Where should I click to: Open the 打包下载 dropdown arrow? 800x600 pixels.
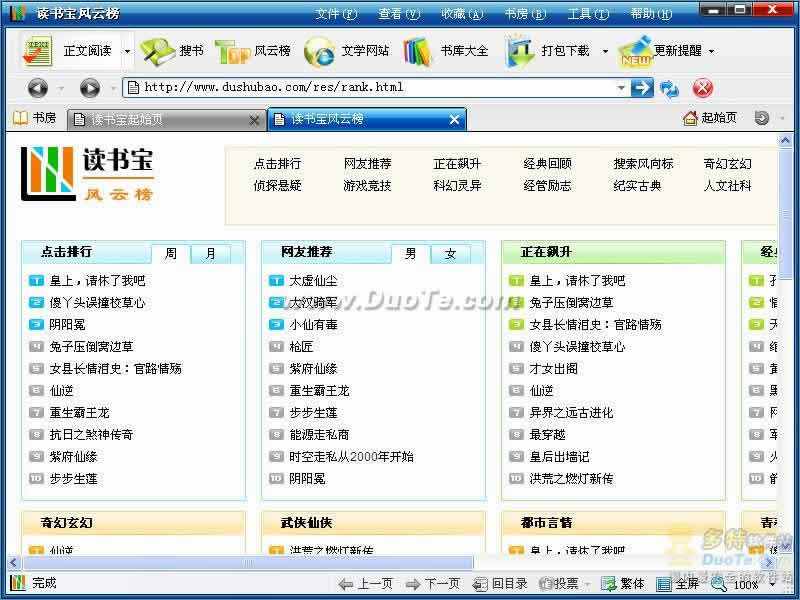pos(605,51)
